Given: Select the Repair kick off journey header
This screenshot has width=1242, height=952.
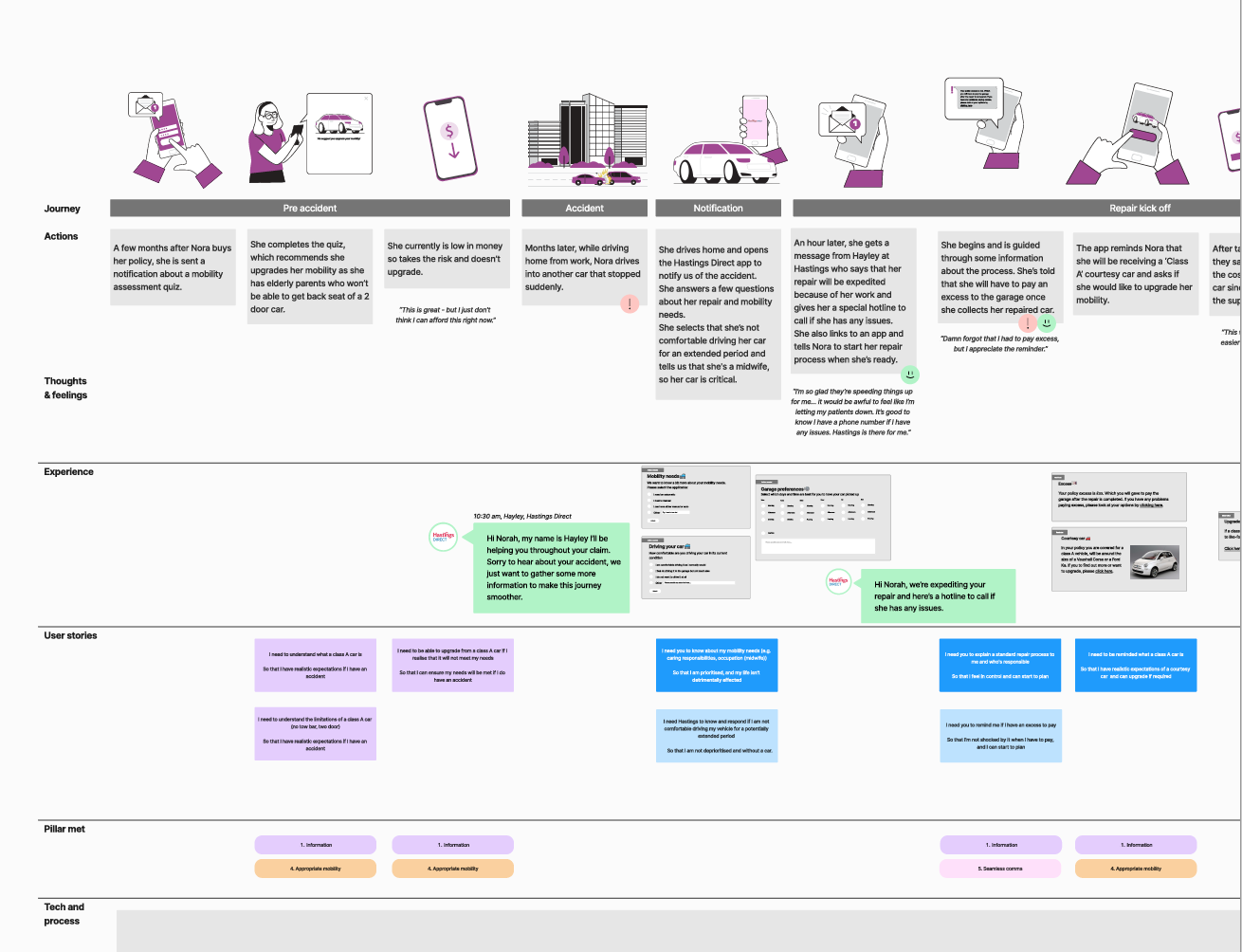Looking at the screenshot, I should pos(1017,208).
